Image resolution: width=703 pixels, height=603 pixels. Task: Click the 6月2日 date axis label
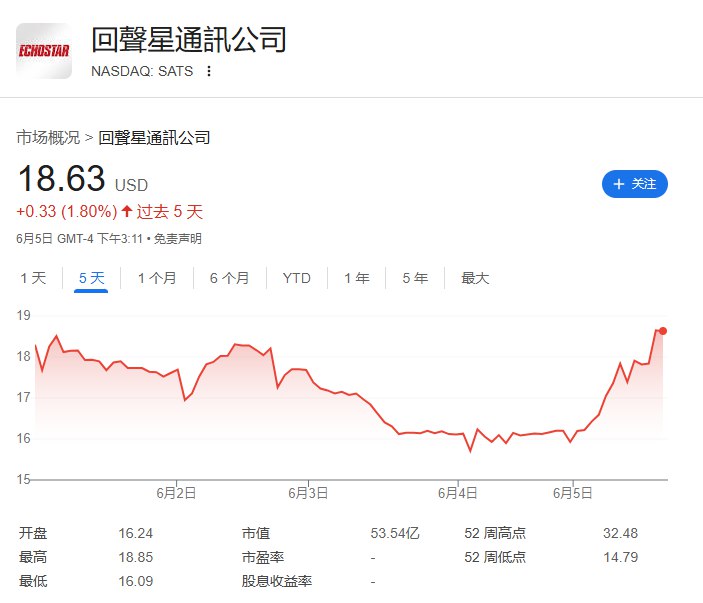coord(176,493)
